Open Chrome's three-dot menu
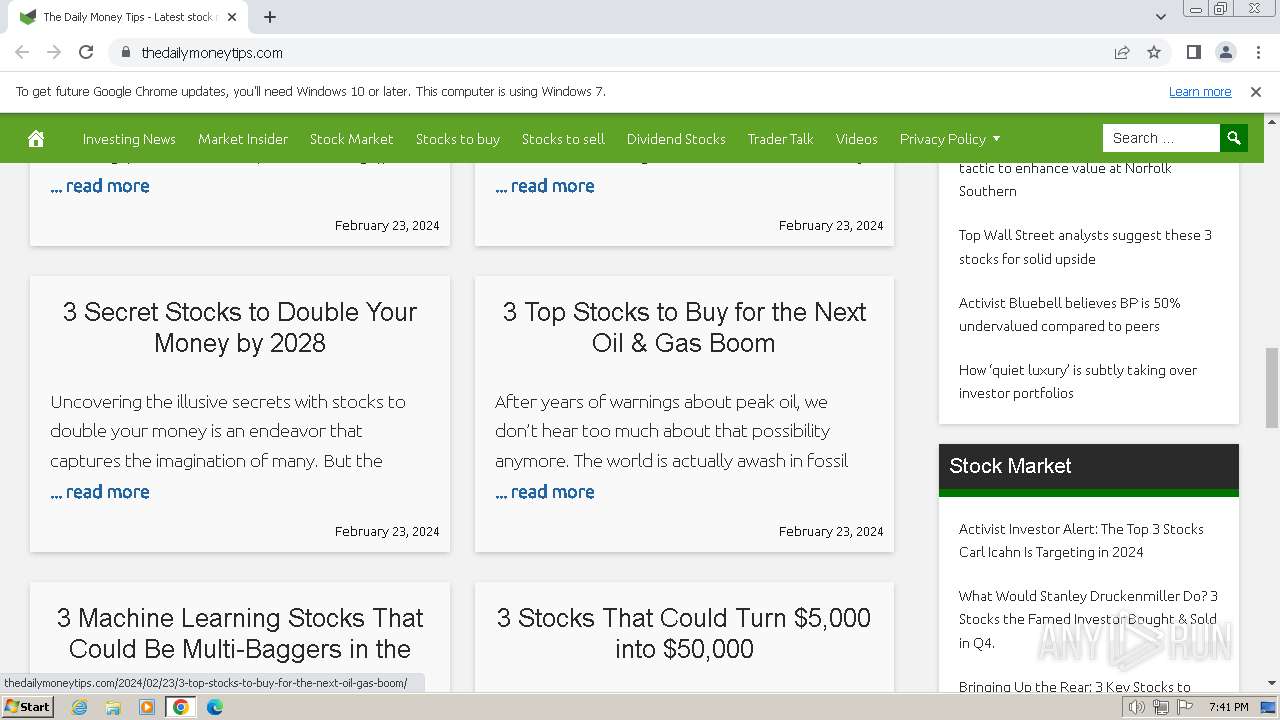 point(1256,52)
